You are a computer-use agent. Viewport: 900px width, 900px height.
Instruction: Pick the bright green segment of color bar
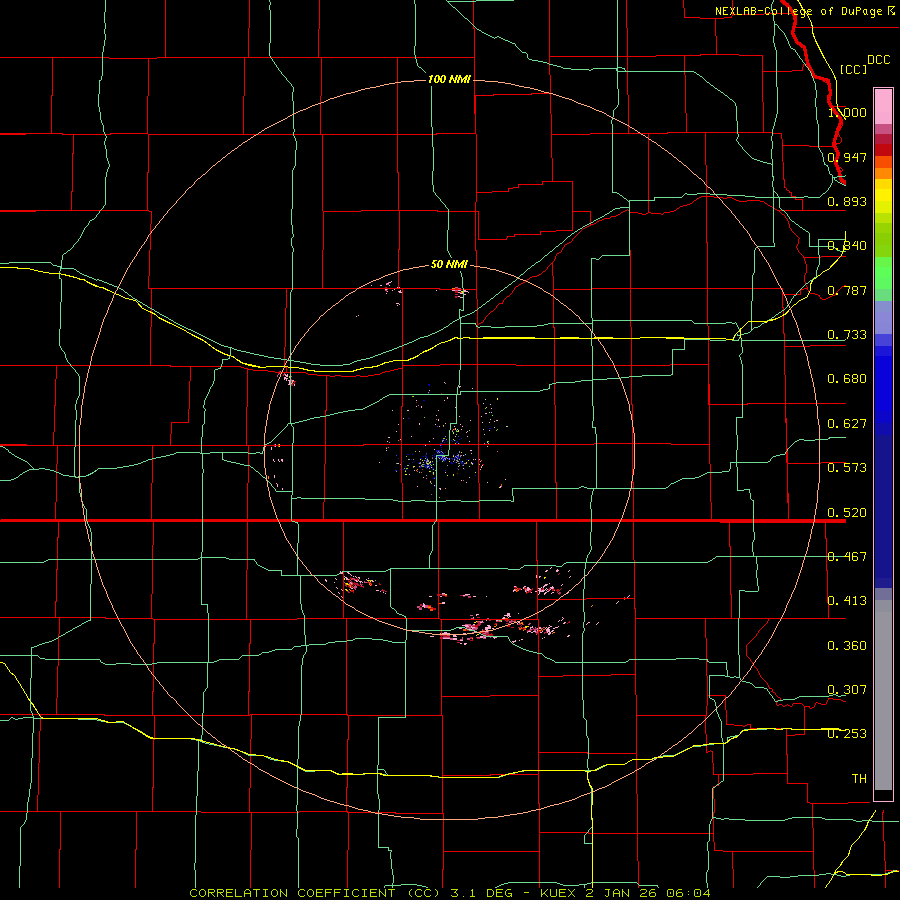click(883, 273)
